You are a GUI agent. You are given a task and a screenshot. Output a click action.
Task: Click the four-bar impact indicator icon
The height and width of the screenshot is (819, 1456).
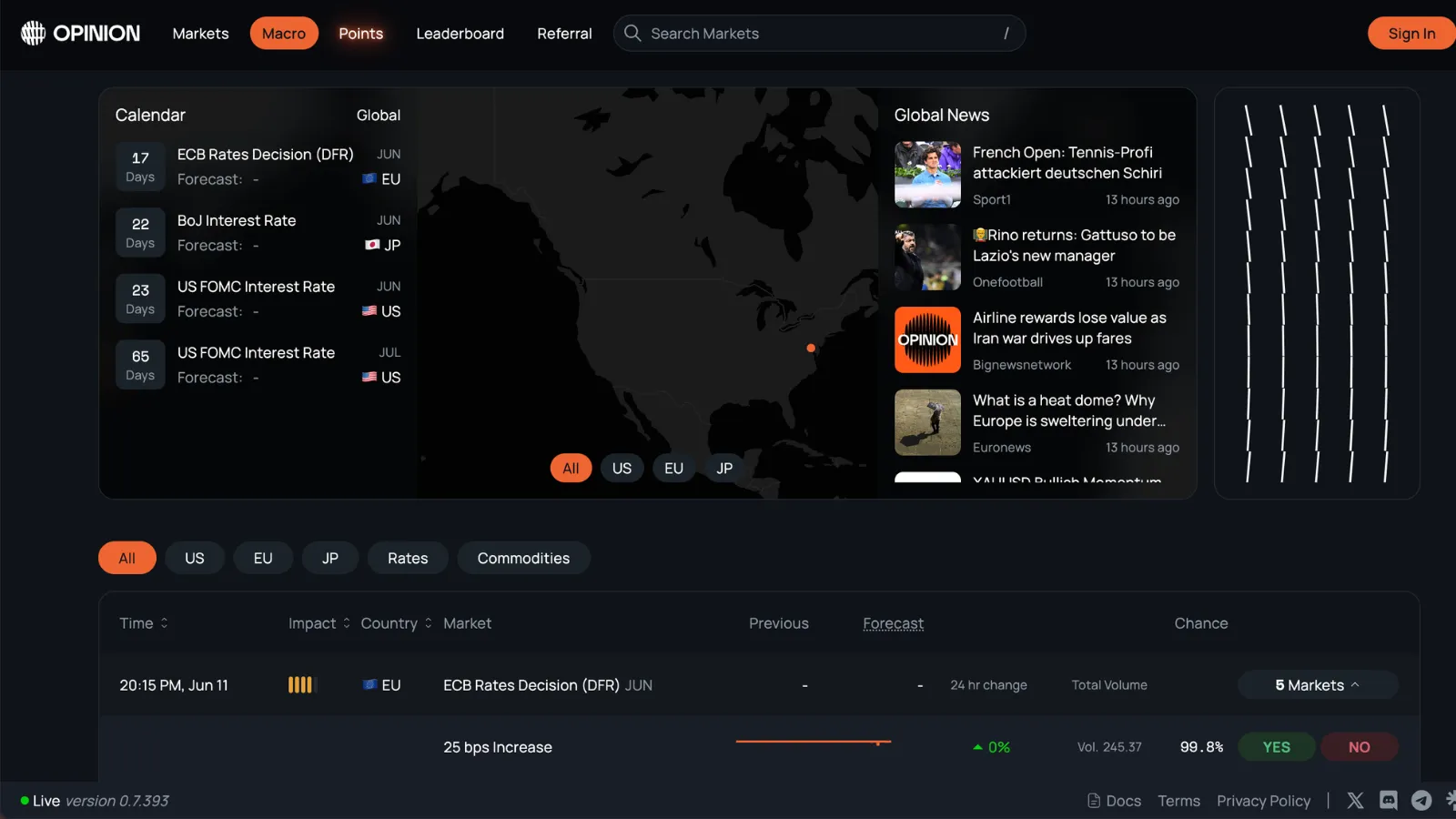(300, 684)
